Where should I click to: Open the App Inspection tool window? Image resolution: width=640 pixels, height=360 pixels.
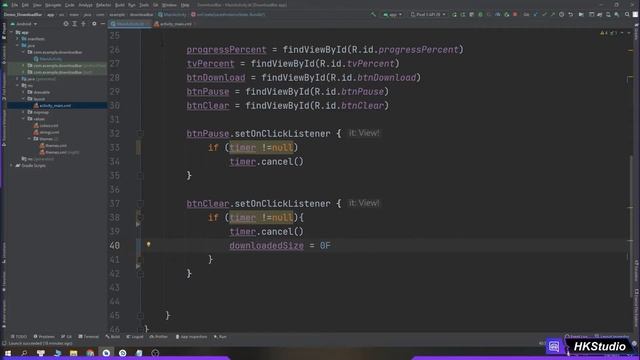pos(191,337)
